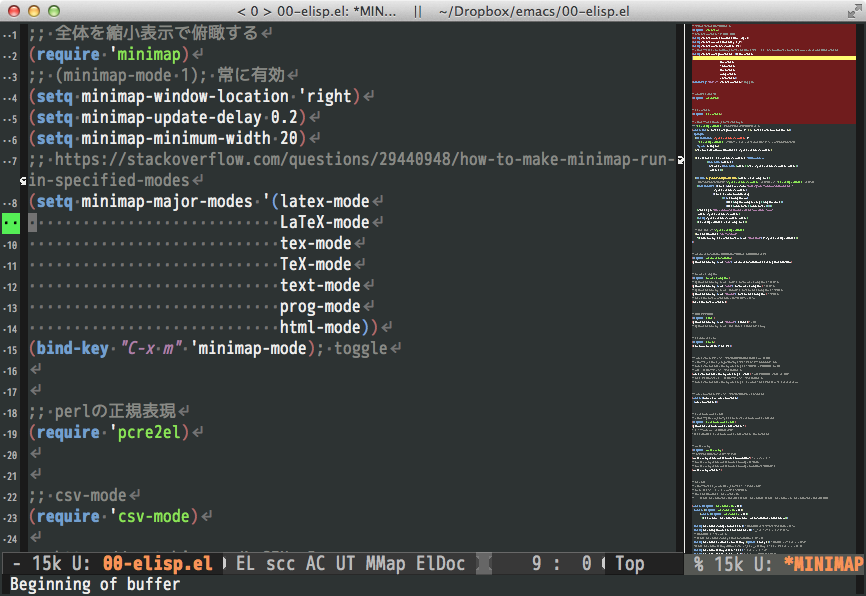Click the 'U:' coding indicator in left mode line
Screen dimensions: 866x596
81,563
